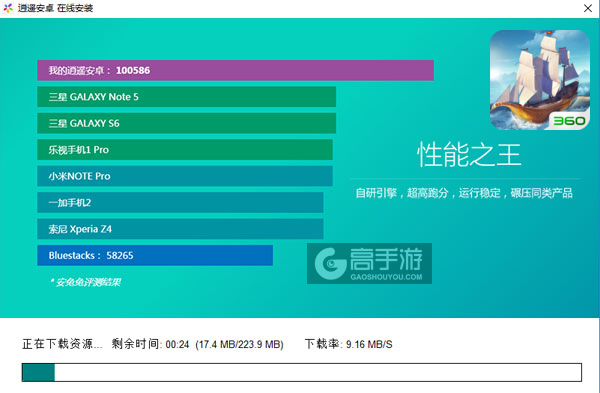Select the 三星 GALAXY Note 5 bar

tap(186, 97)
